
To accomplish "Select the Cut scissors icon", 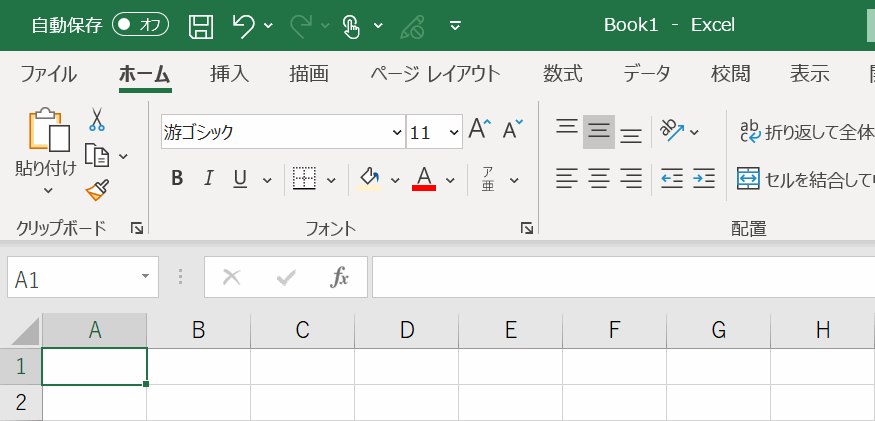I will (x=97, y=120).
